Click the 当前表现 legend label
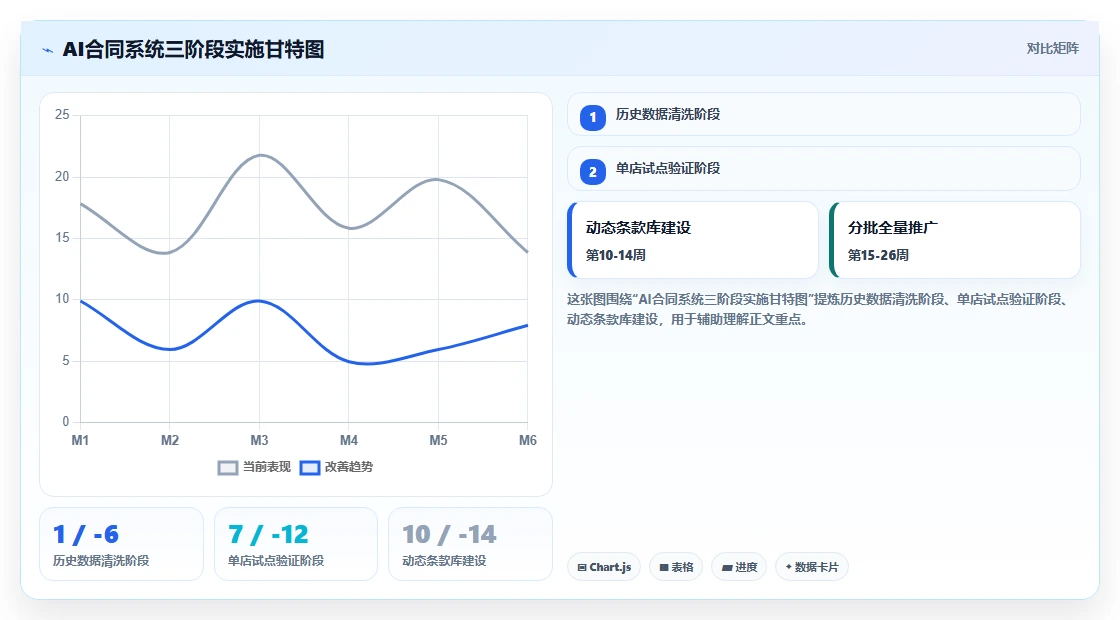The width and height of the screenshot is (1120, 620). point(266,467)
